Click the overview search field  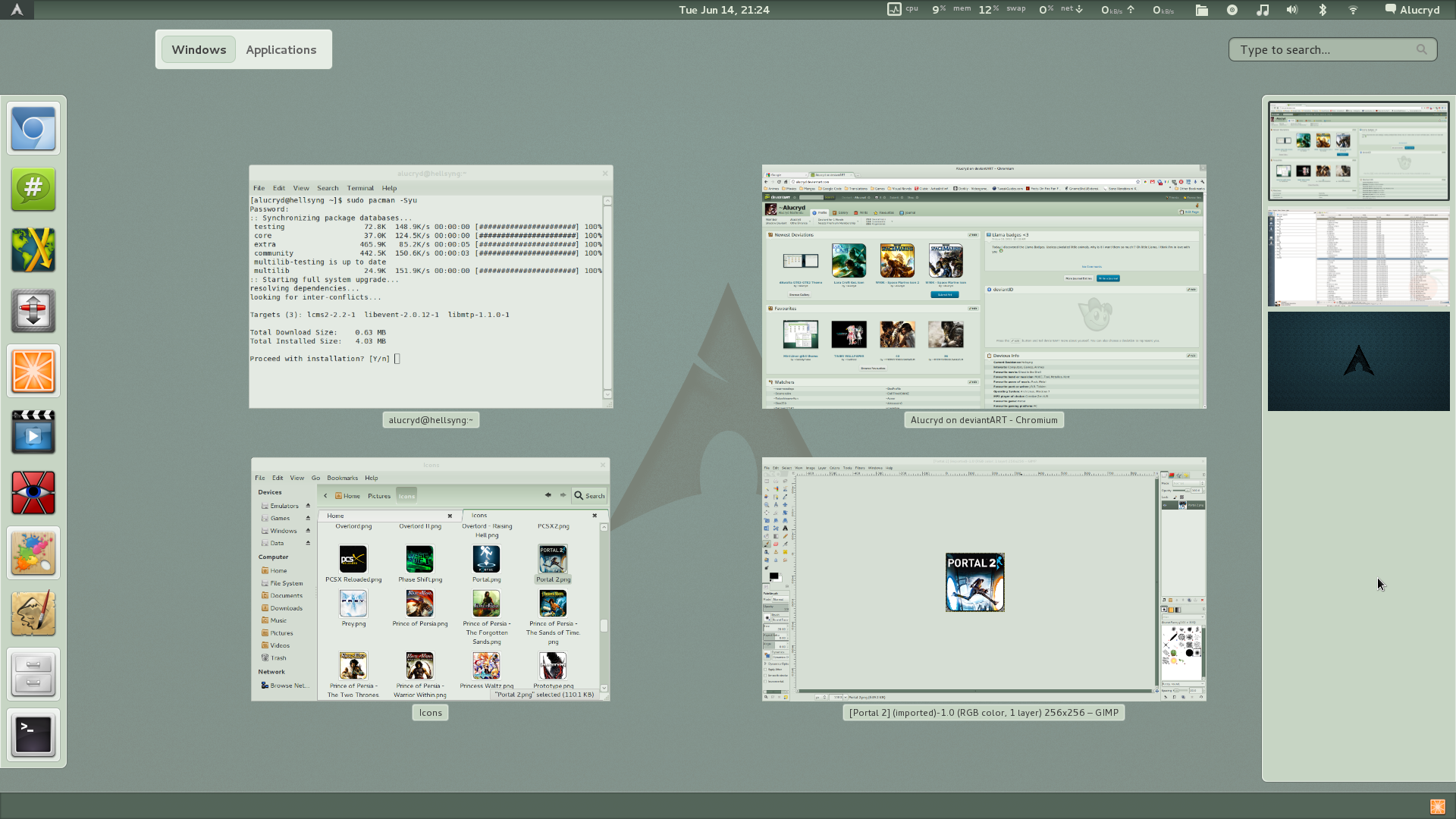1332,49
